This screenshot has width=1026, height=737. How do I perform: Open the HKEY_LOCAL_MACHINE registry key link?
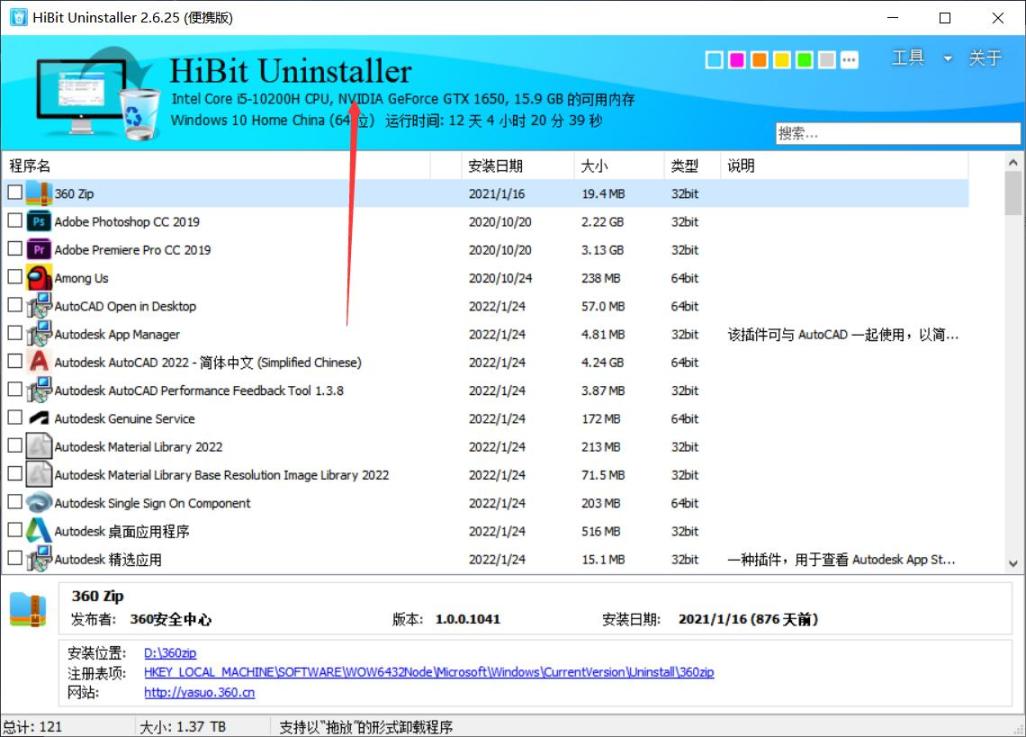(x=429, y=672)
